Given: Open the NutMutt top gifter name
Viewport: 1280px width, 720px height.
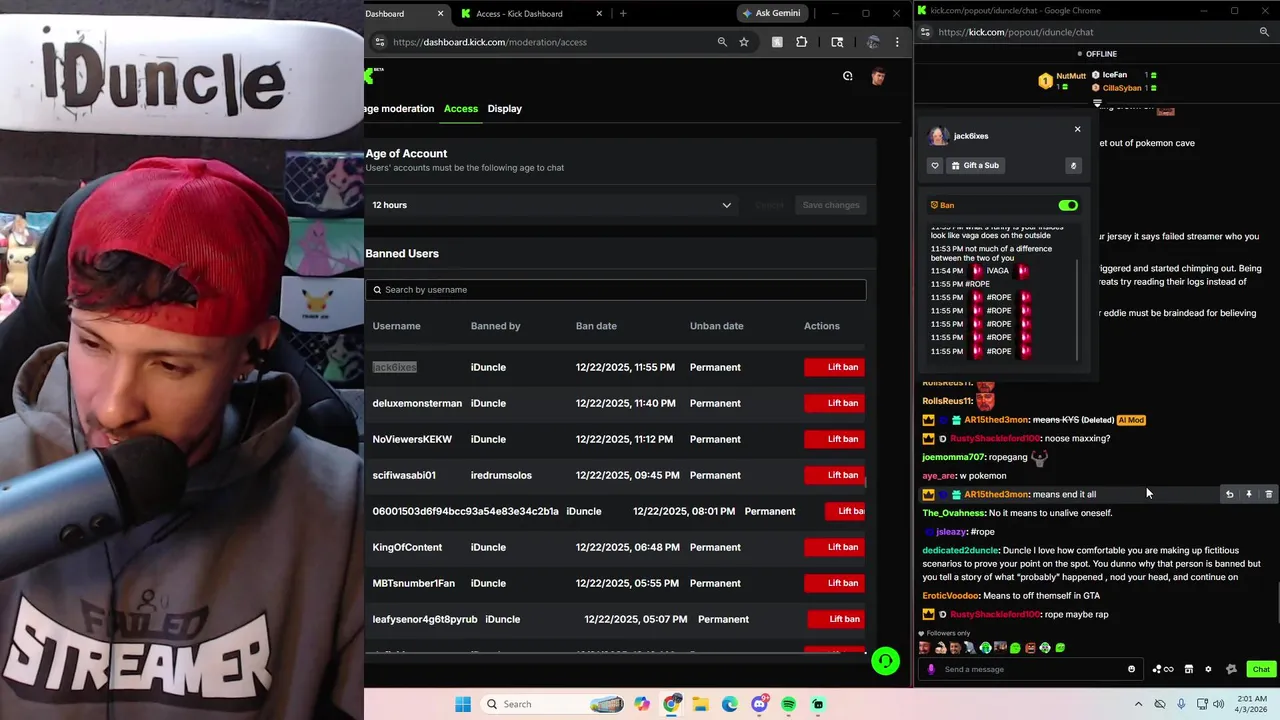Looking at the screenshot, I should click(1071, 76).
